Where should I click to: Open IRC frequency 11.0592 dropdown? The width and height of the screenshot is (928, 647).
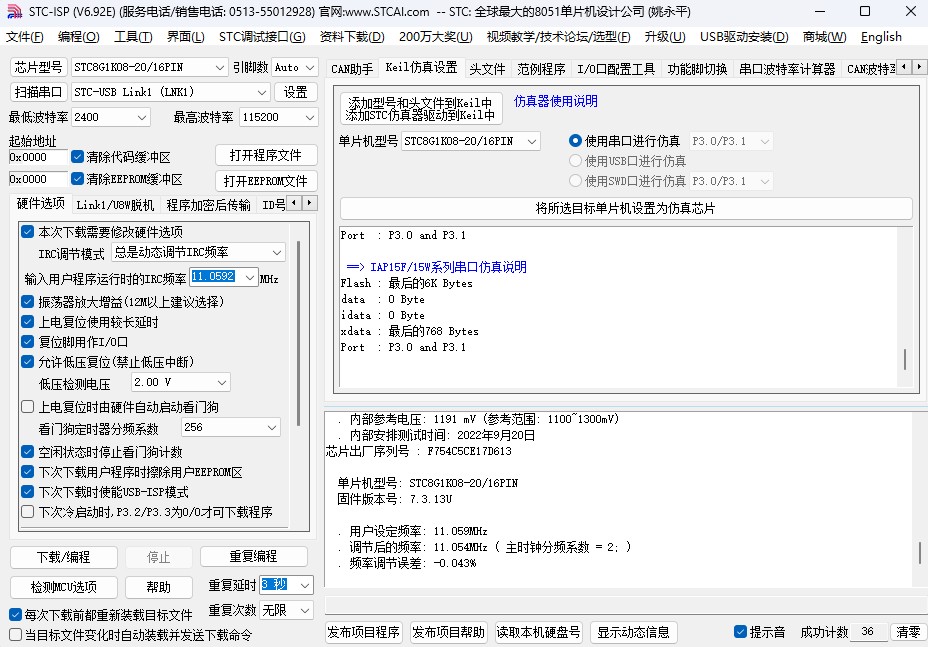click(x=224, y=277)
